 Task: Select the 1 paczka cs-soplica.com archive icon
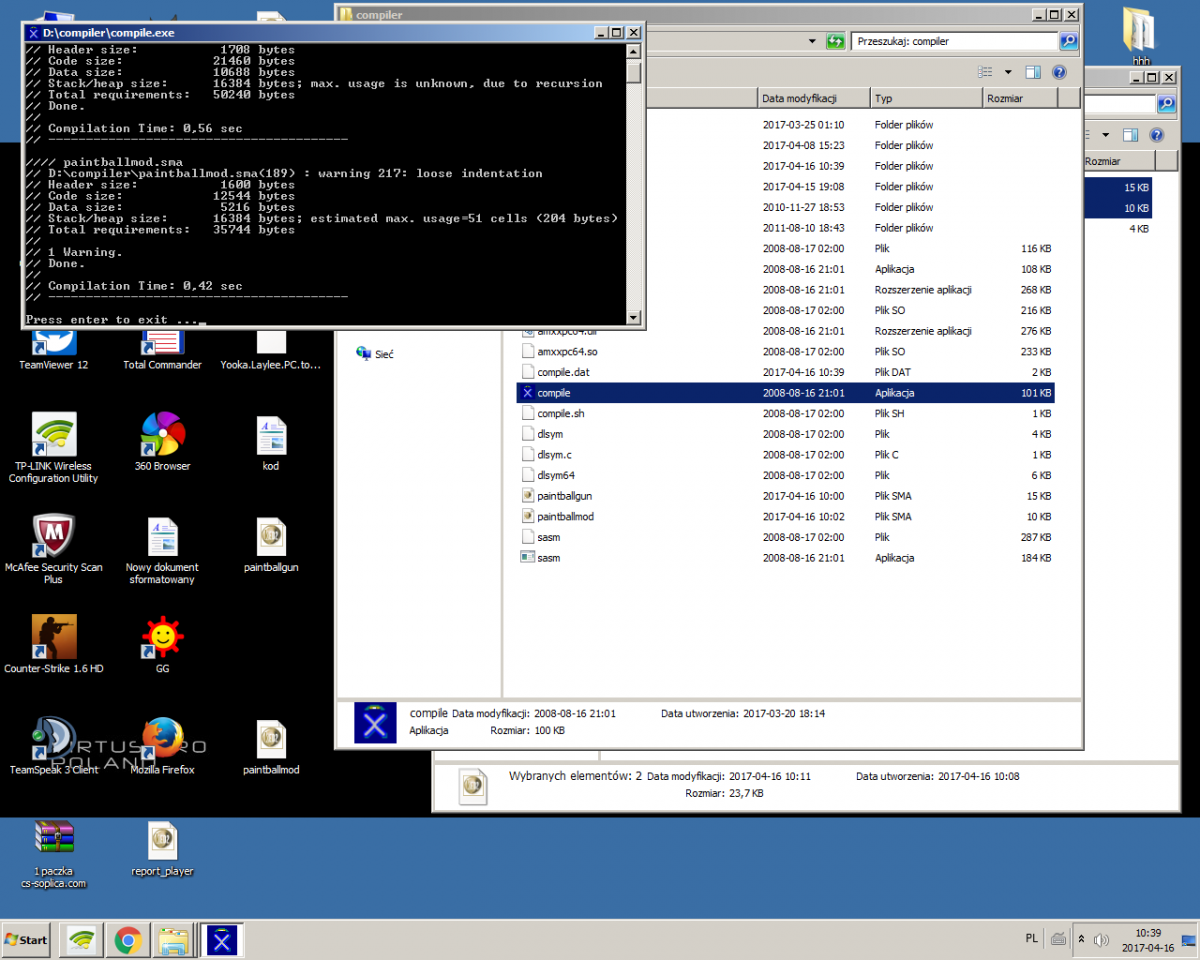click(54, 840)
